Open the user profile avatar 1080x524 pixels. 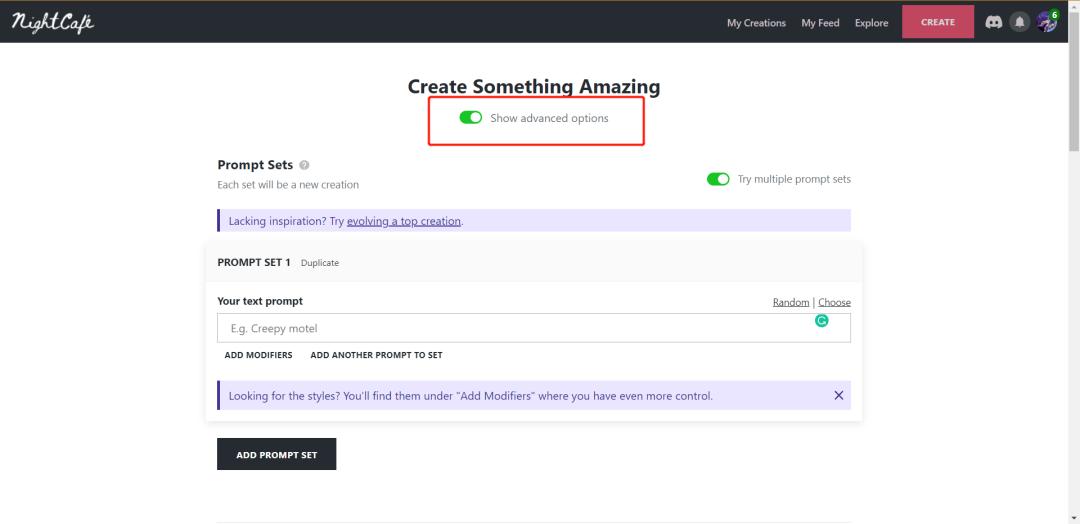(x=1046, y=22)
